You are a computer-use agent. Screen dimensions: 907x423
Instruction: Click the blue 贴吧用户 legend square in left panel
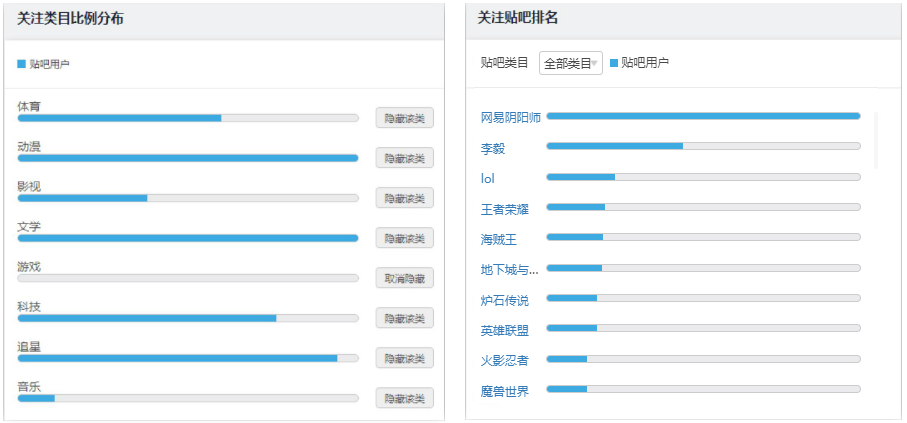click(x=21, y=64)
